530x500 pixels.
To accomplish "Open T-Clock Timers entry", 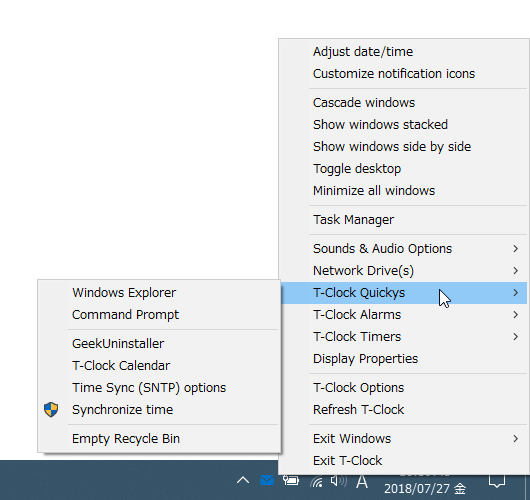I will pos(404,337).
